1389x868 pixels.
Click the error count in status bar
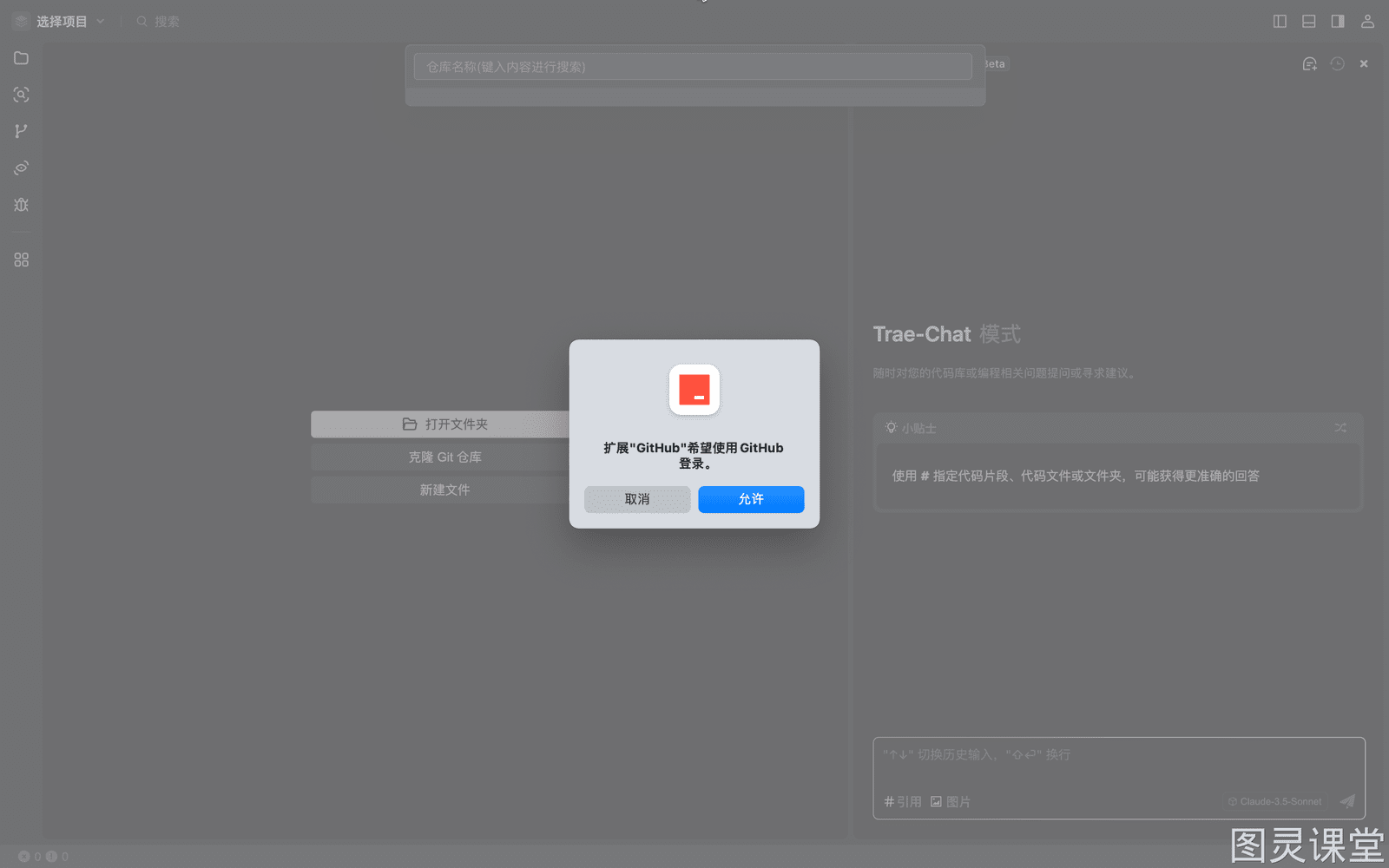[x=30, y=857]
